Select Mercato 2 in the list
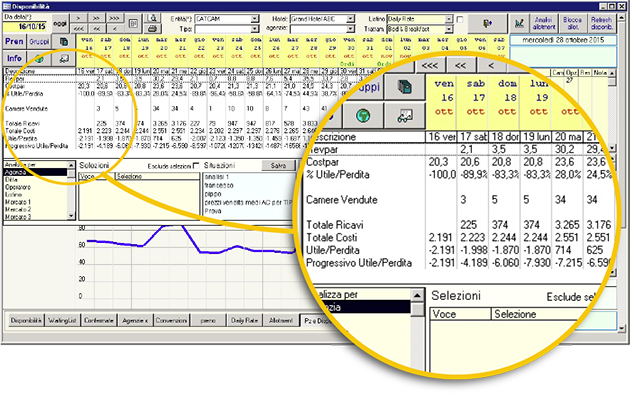 [36, 209]
